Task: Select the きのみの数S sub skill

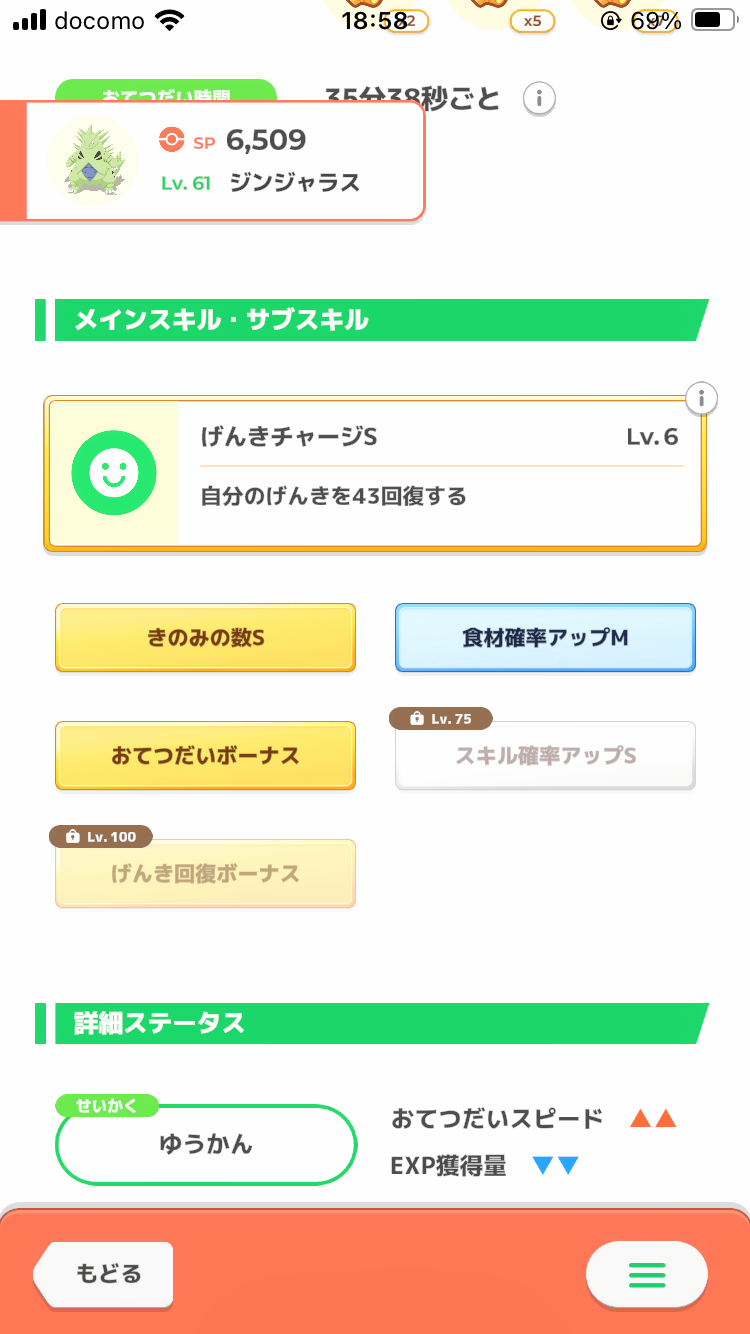Action: 205,638
